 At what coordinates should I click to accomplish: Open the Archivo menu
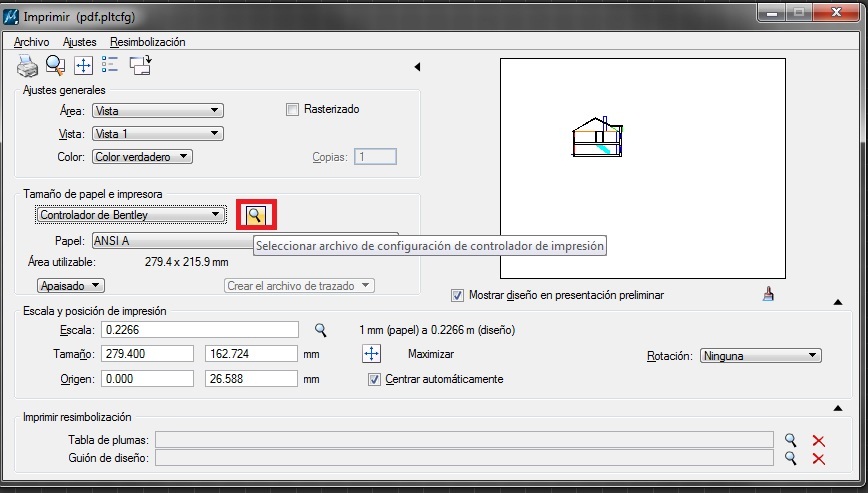[x=31, y=42]
